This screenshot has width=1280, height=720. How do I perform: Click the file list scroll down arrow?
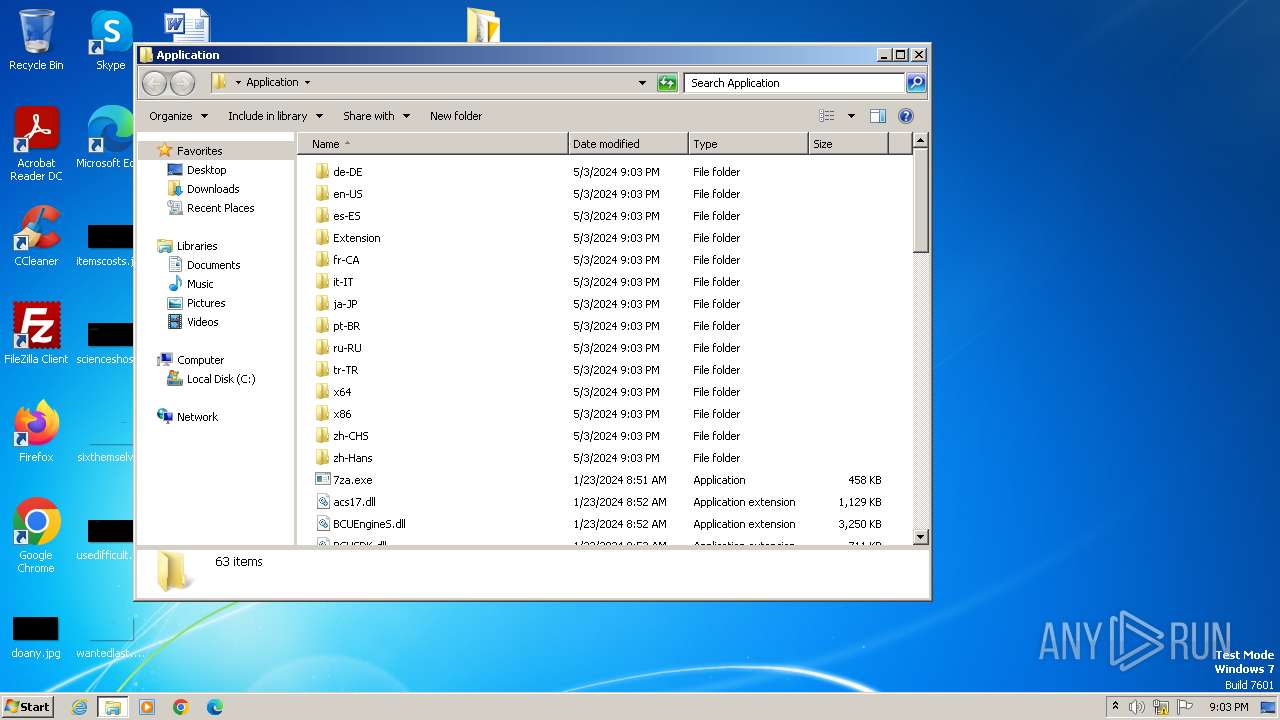tap(921, 537)
